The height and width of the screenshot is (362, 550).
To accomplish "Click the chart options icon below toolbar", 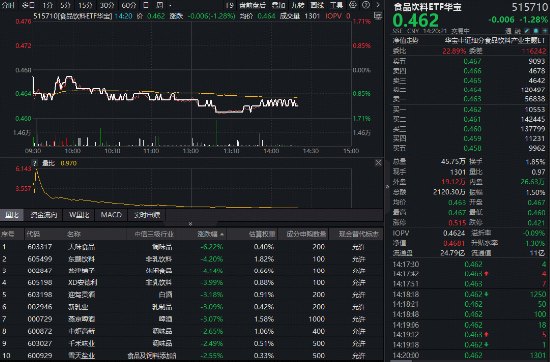I will (x=378, y=16).
